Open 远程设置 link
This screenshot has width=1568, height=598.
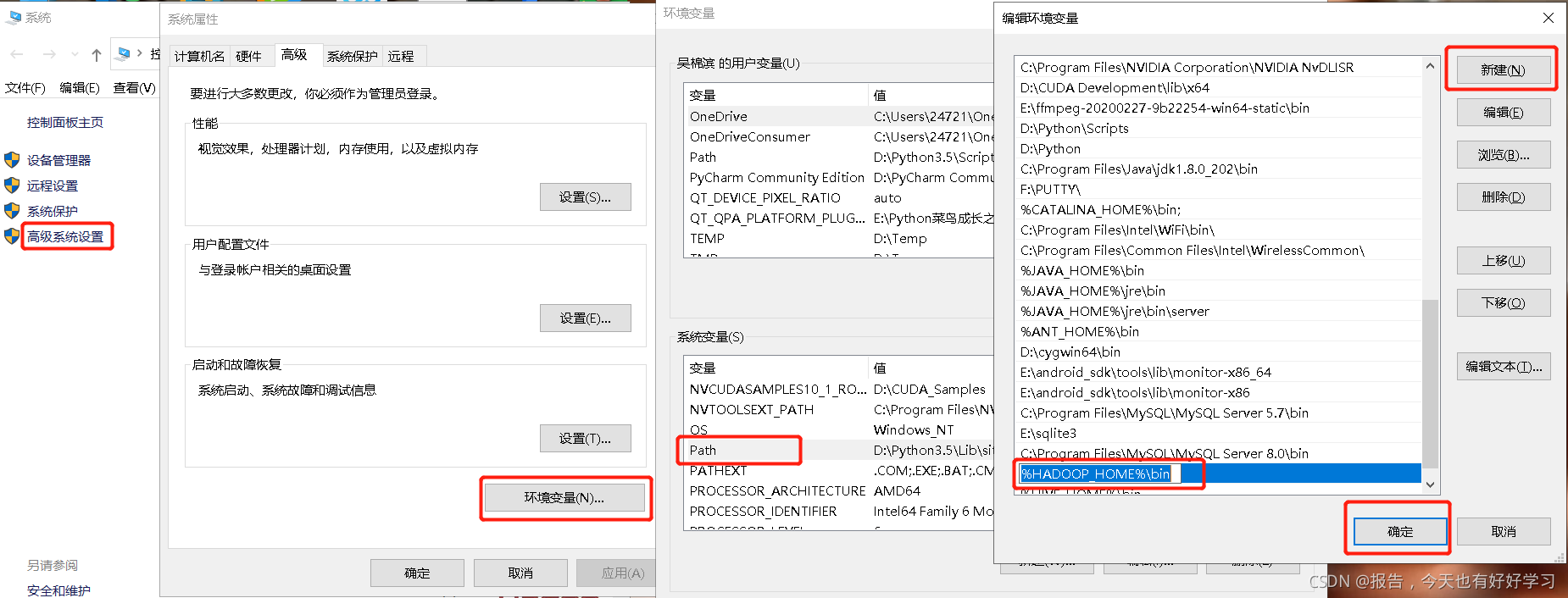click(53, 185)
